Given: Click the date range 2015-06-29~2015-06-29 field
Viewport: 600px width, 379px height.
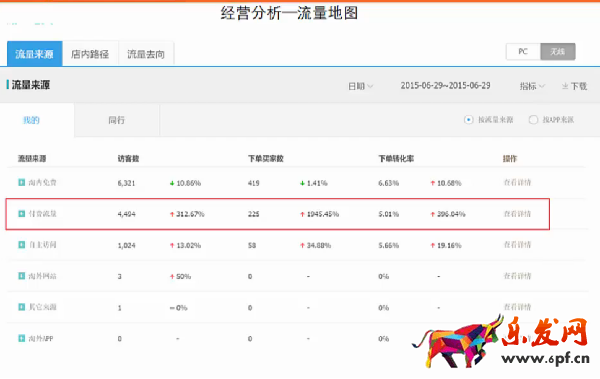Looking at the screenshot, I should pyautogui.click(x=445, y=86).
